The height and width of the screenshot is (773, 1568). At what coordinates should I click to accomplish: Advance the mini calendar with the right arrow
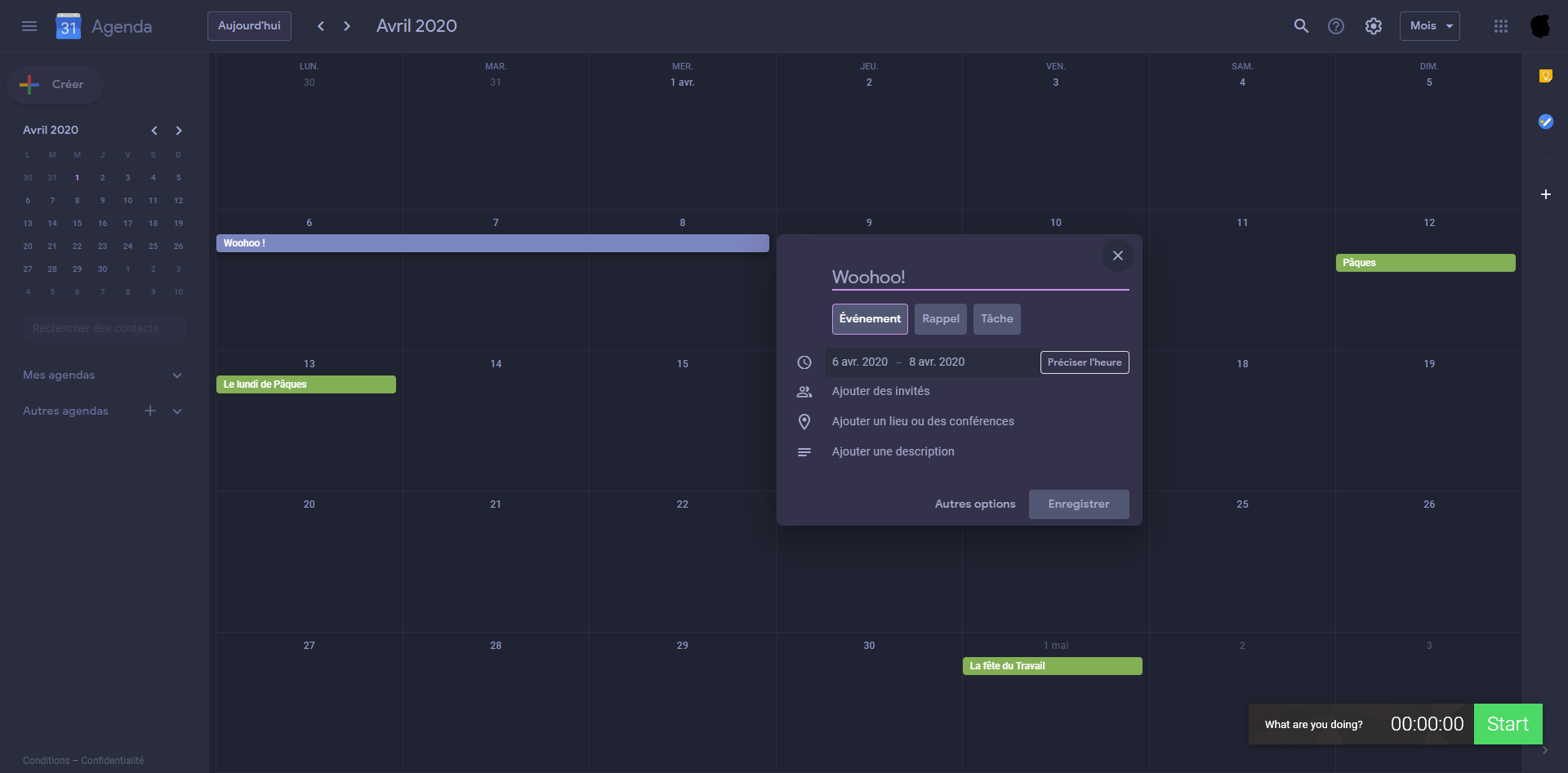coord(178,131)
